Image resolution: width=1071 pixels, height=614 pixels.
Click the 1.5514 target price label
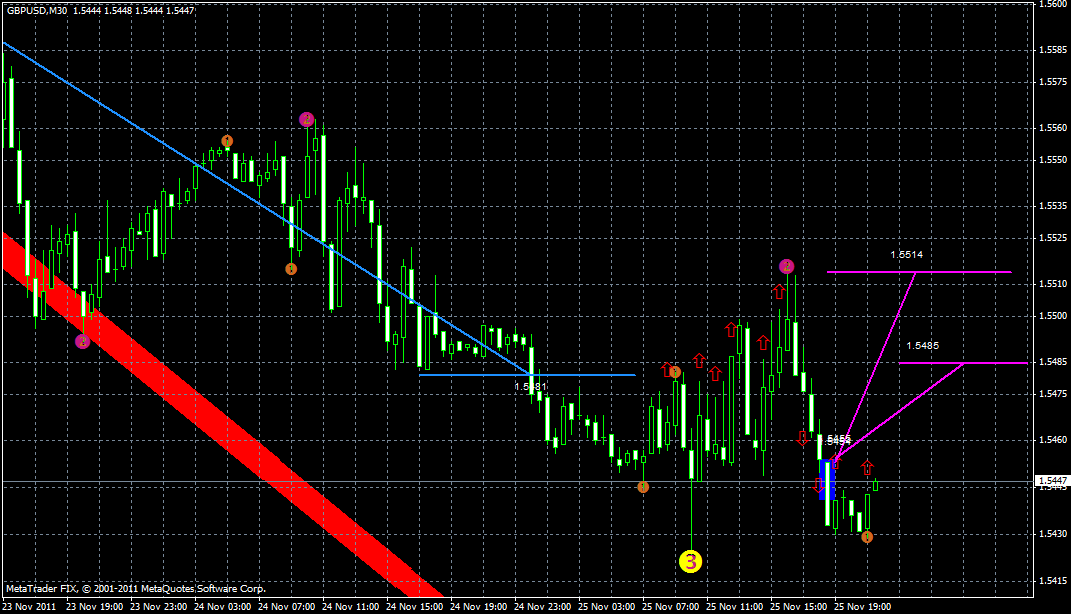pyautogui.click(x=905, y=256)
